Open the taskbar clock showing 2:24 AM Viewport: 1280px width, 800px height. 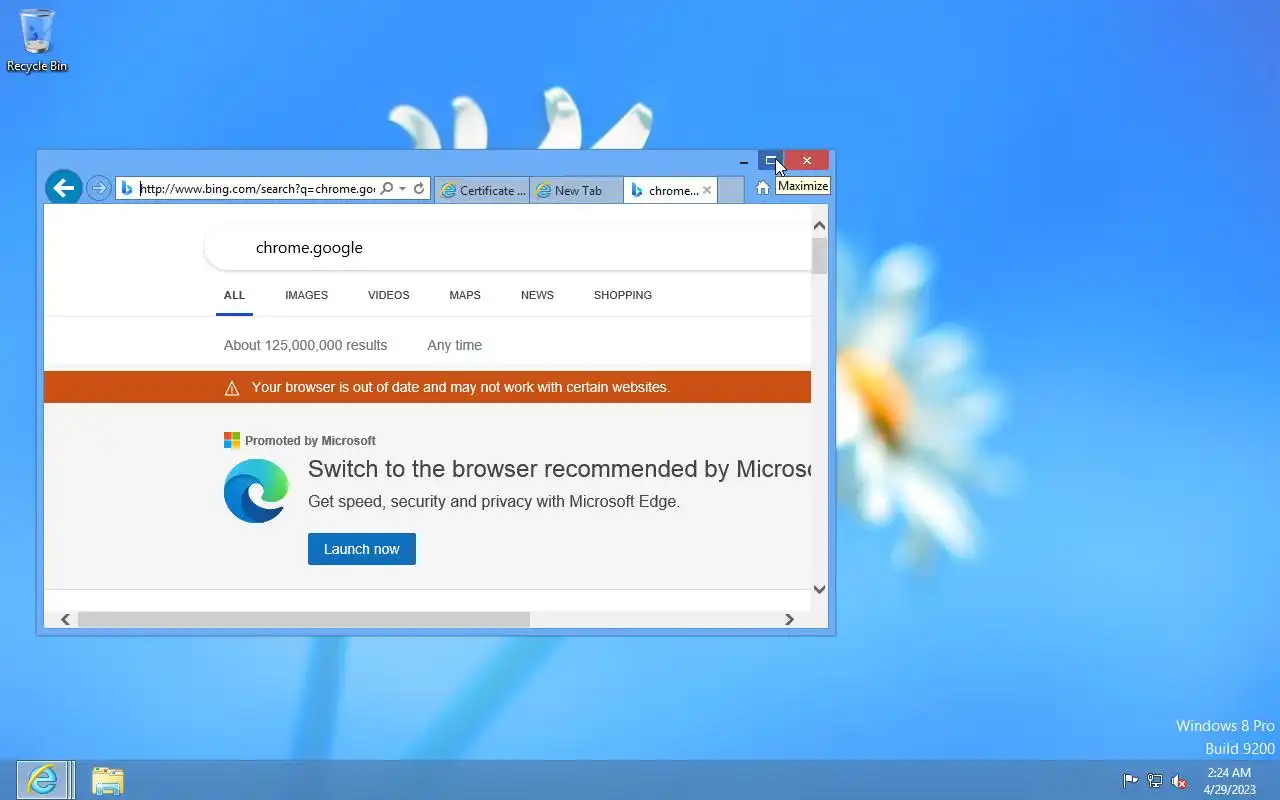coord(1229,781)
